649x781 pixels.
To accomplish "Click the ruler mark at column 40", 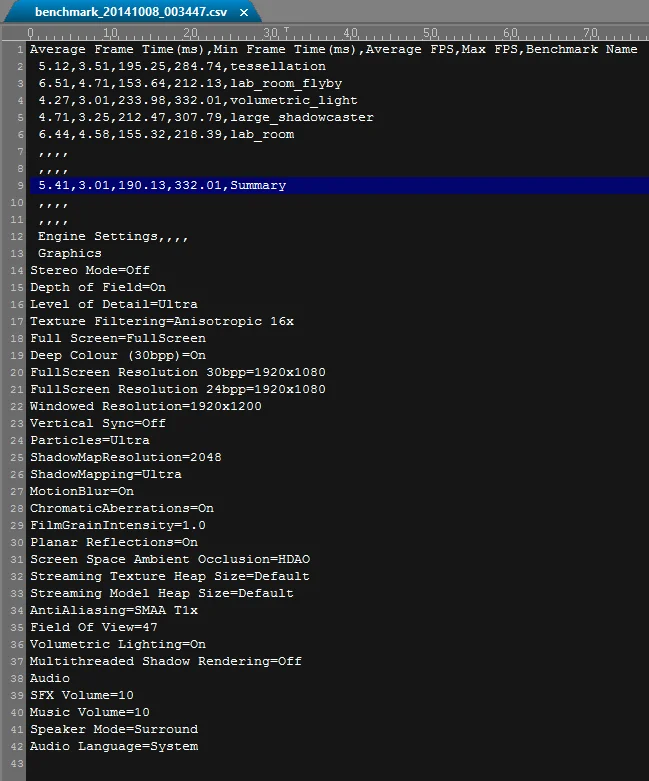I will pos(350,33).
